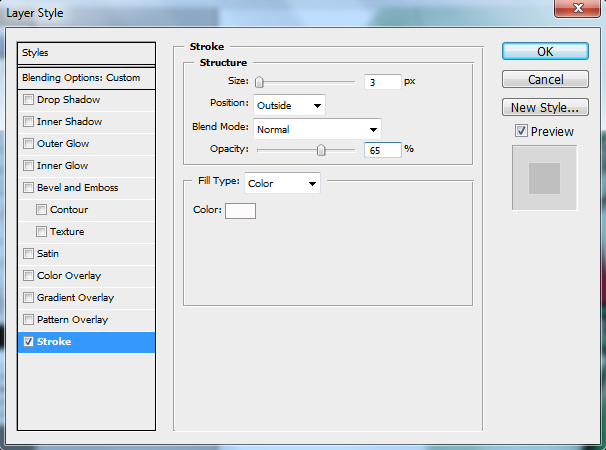
Task: Select the Pattern Overlay label
Action: click(x=73, y=320)
